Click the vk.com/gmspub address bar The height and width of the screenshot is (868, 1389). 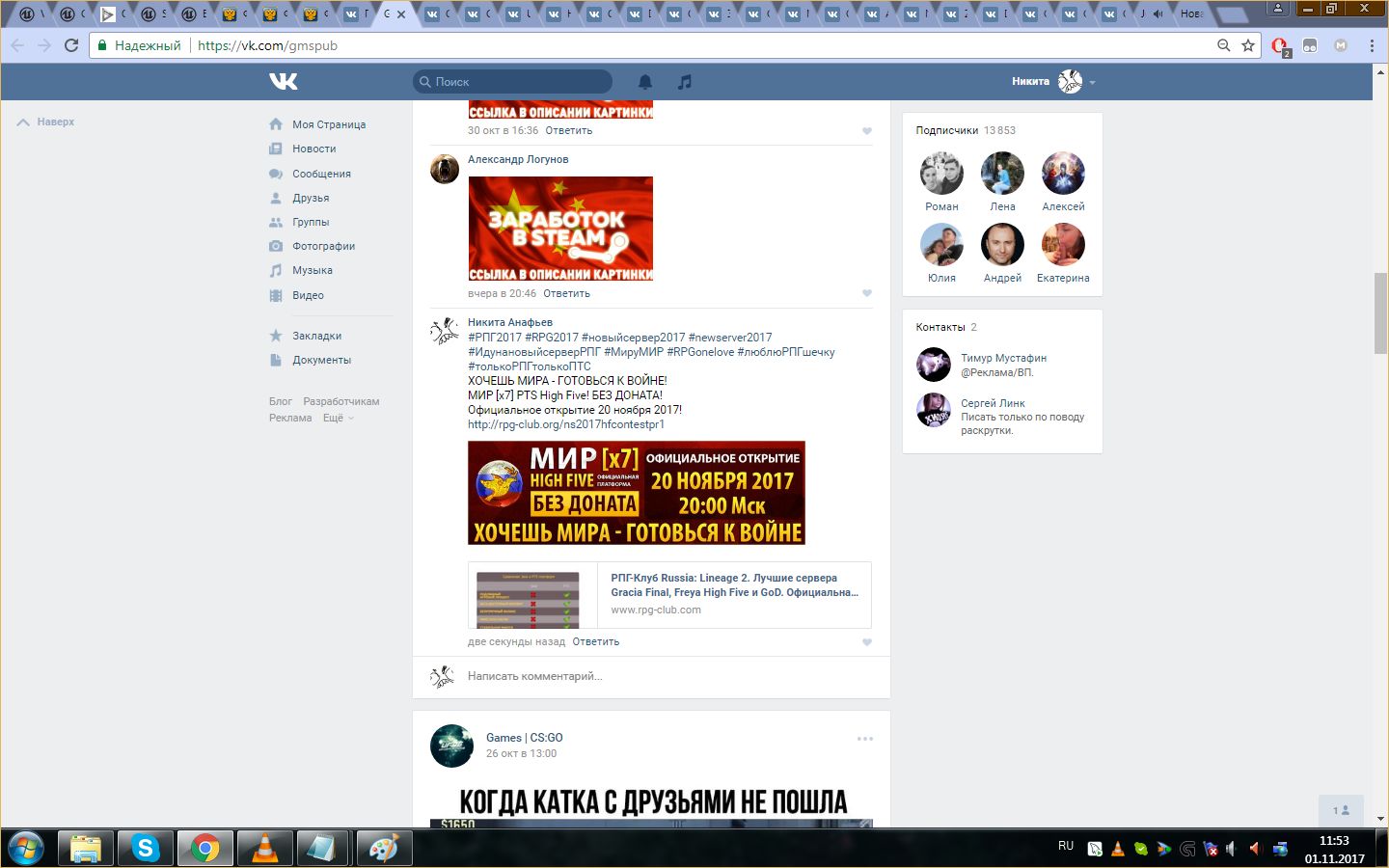[x=675, y=45]
